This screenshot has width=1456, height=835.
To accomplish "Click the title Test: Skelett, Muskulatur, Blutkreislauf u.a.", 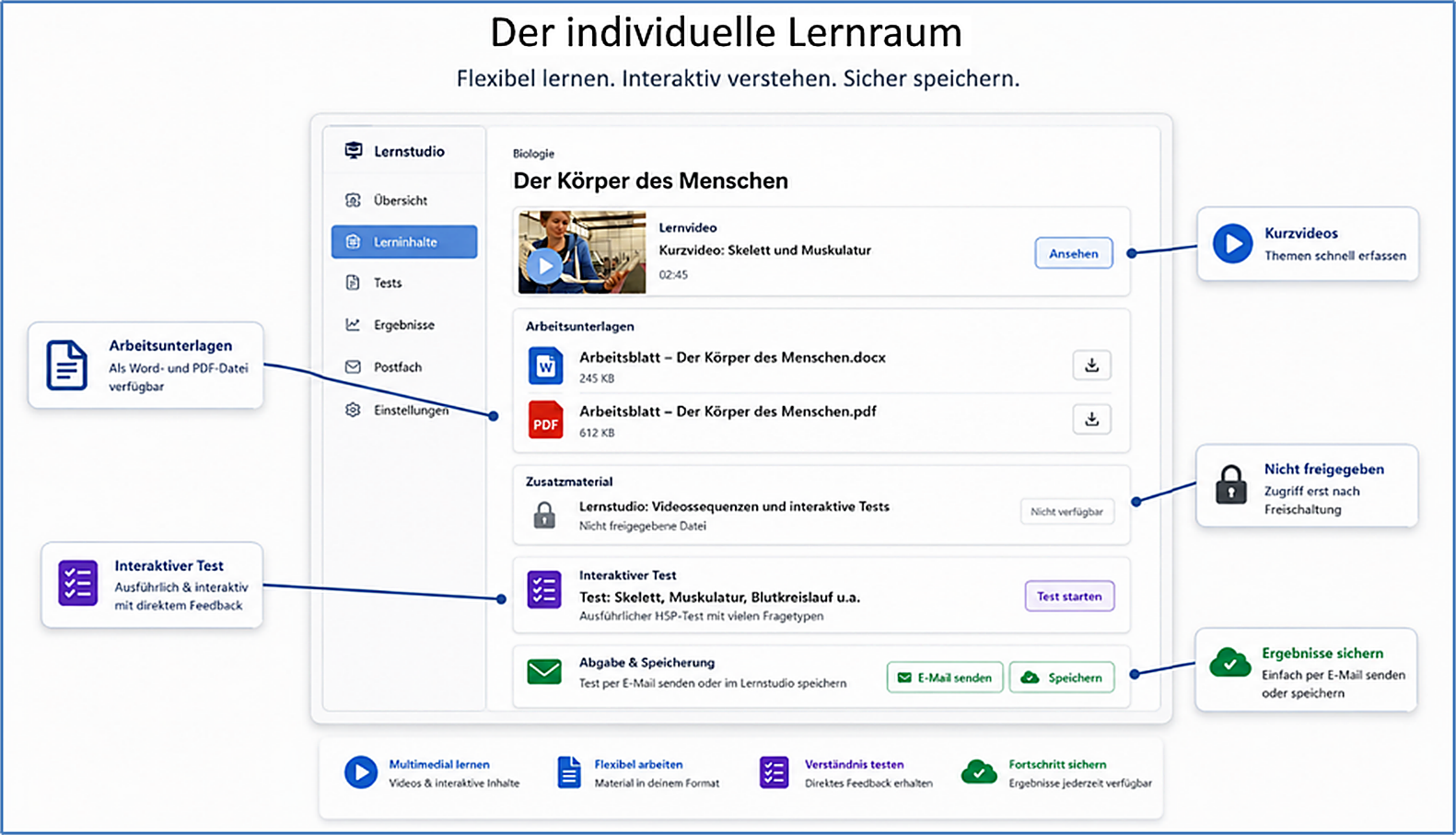I will 719,597.
